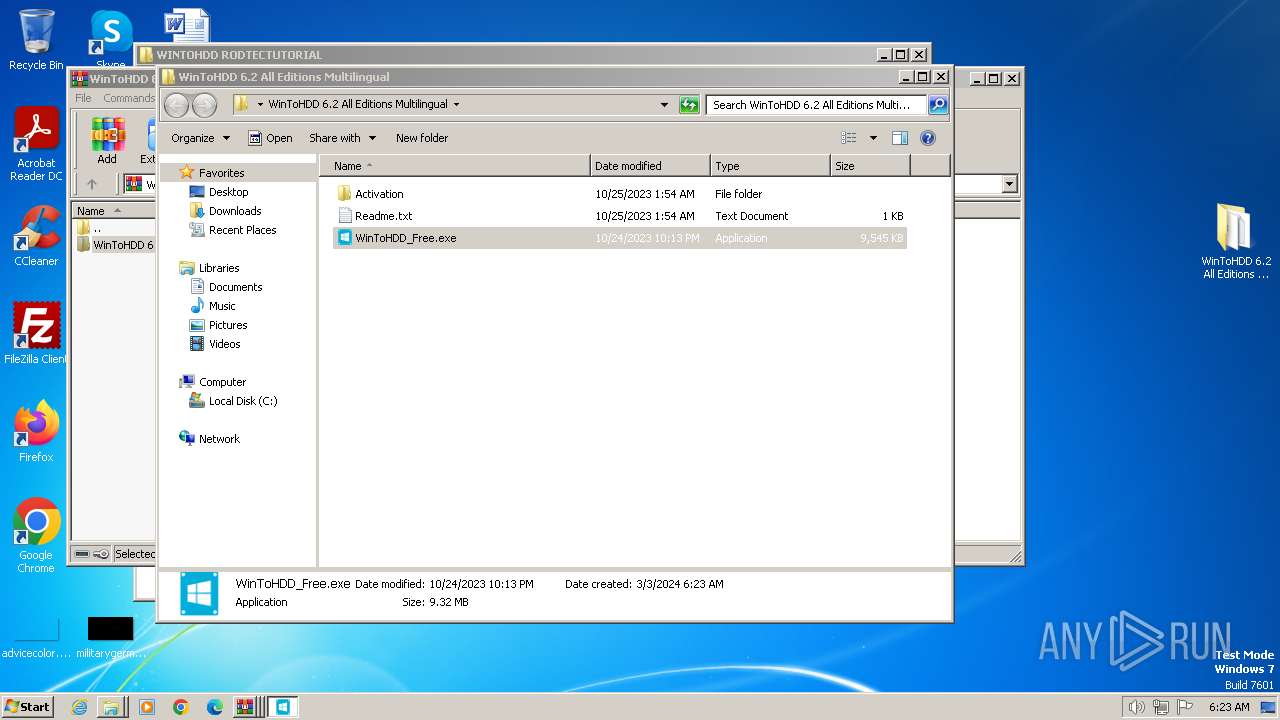Image resolution: width=1280 pixels, height=720 pixels.
Task: Open the Organize dropdown menu
Action: 200,138
